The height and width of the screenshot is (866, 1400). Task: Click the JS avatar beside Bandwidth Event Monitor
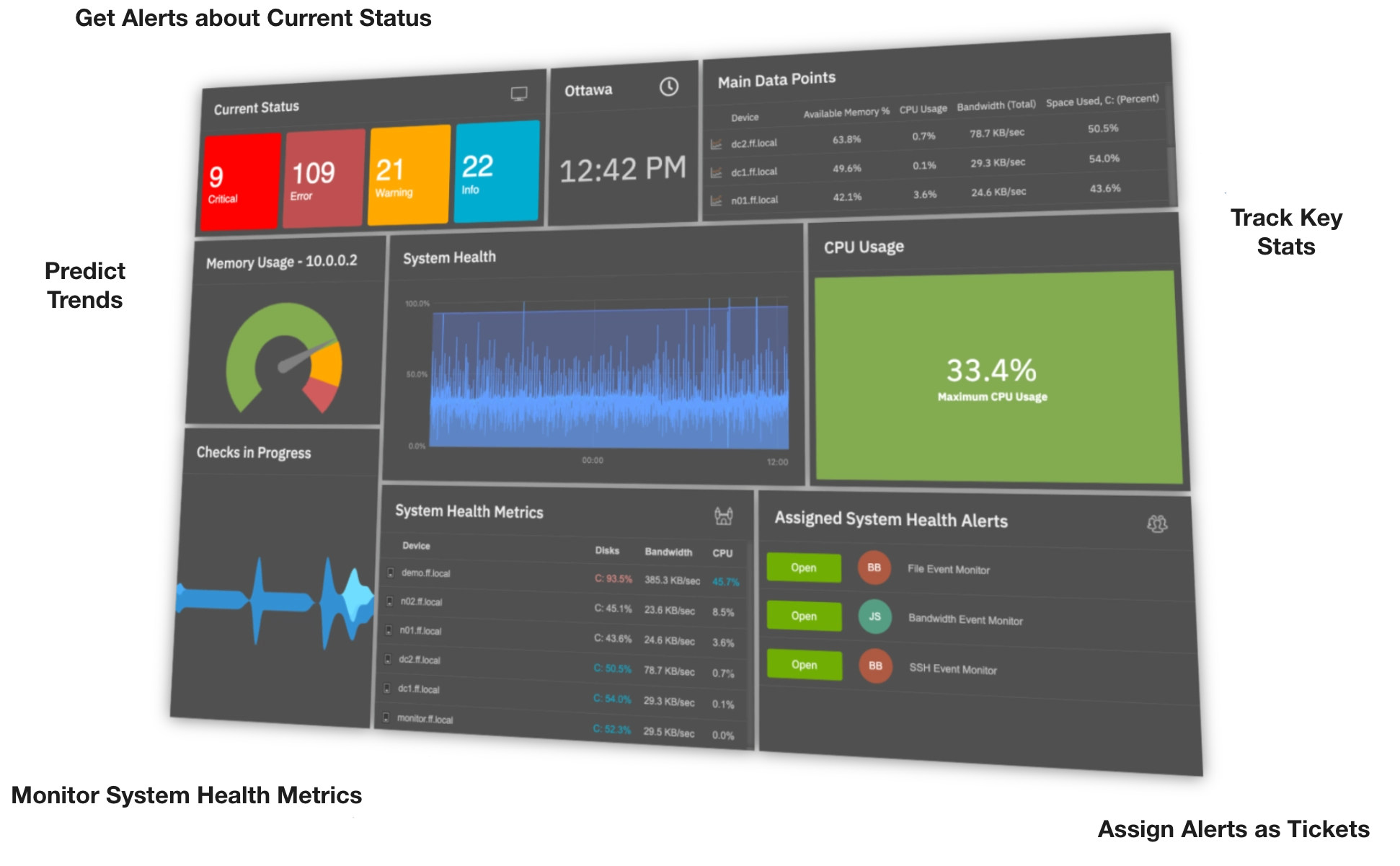(874, 617)
